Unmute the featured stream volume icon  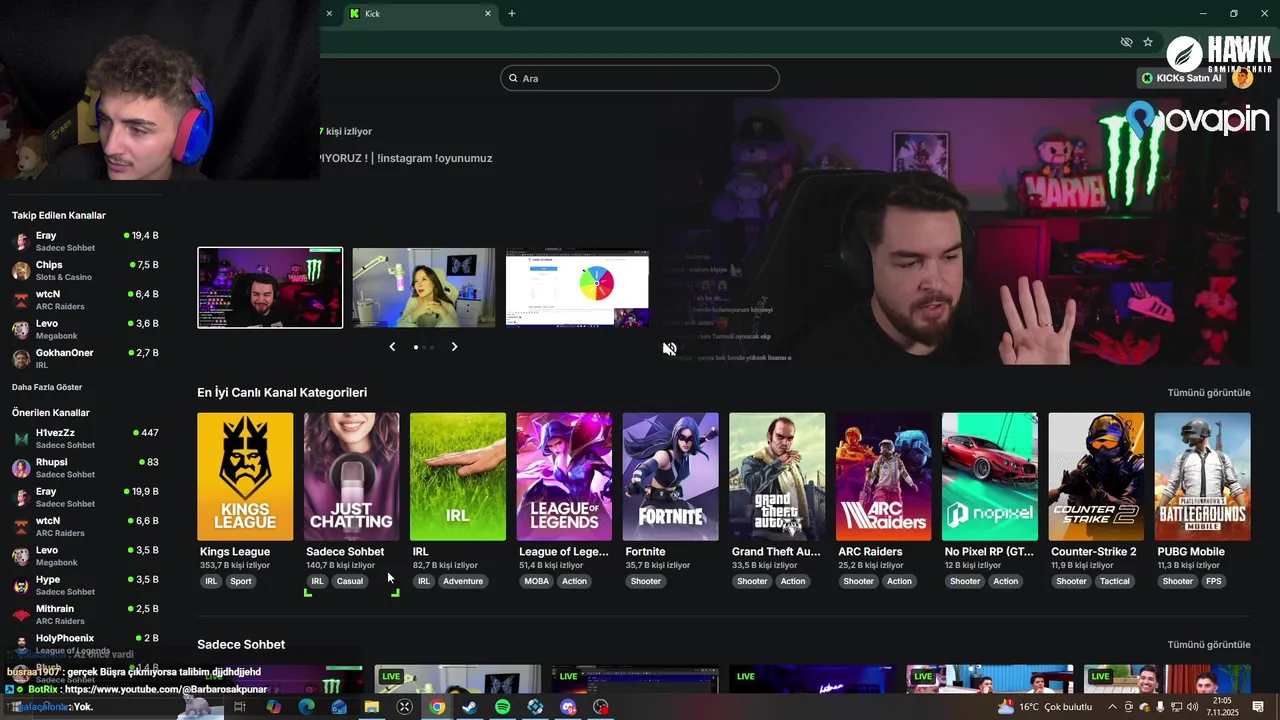click(x=670, y=349)
